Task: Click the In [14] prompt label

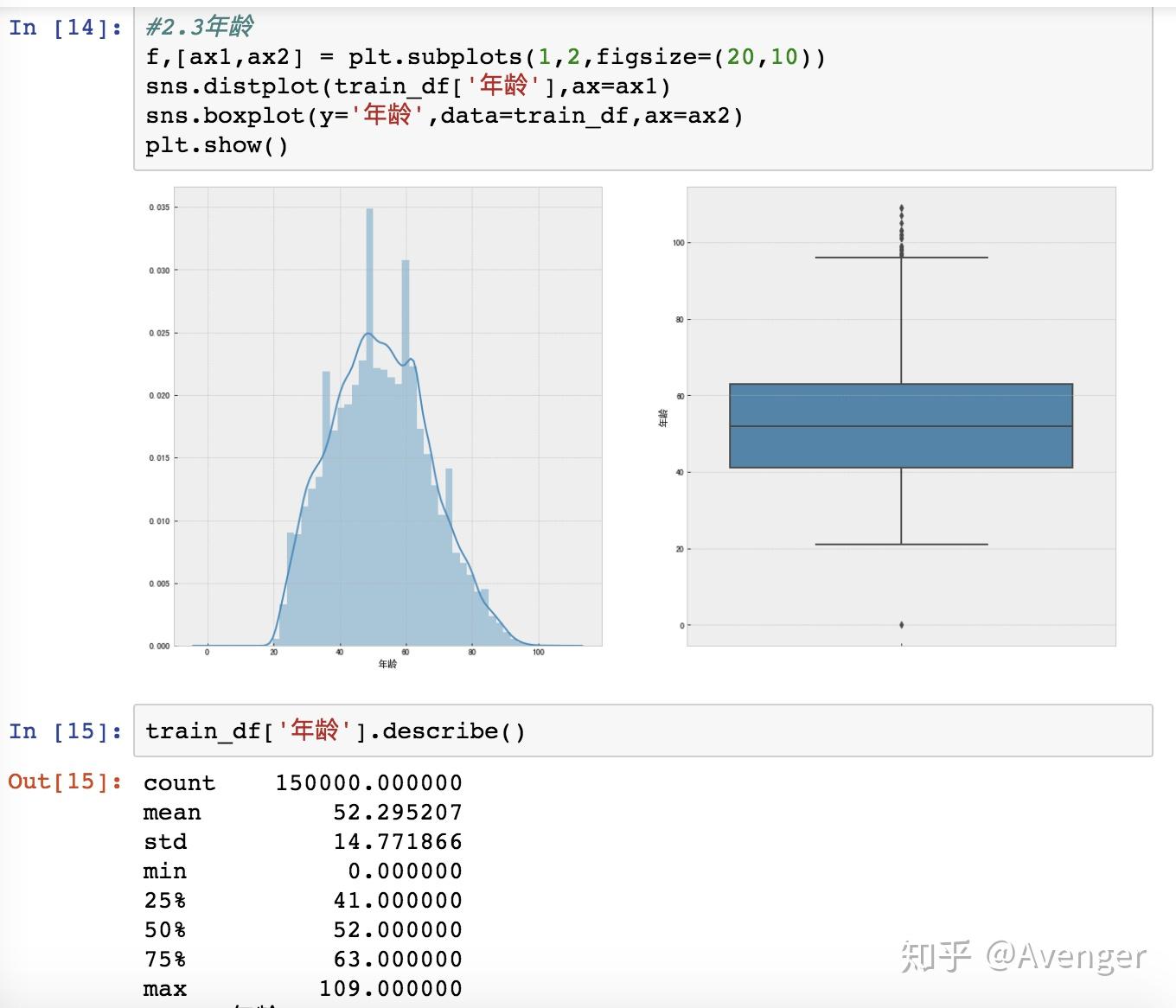Action: (x=66, y=28)
